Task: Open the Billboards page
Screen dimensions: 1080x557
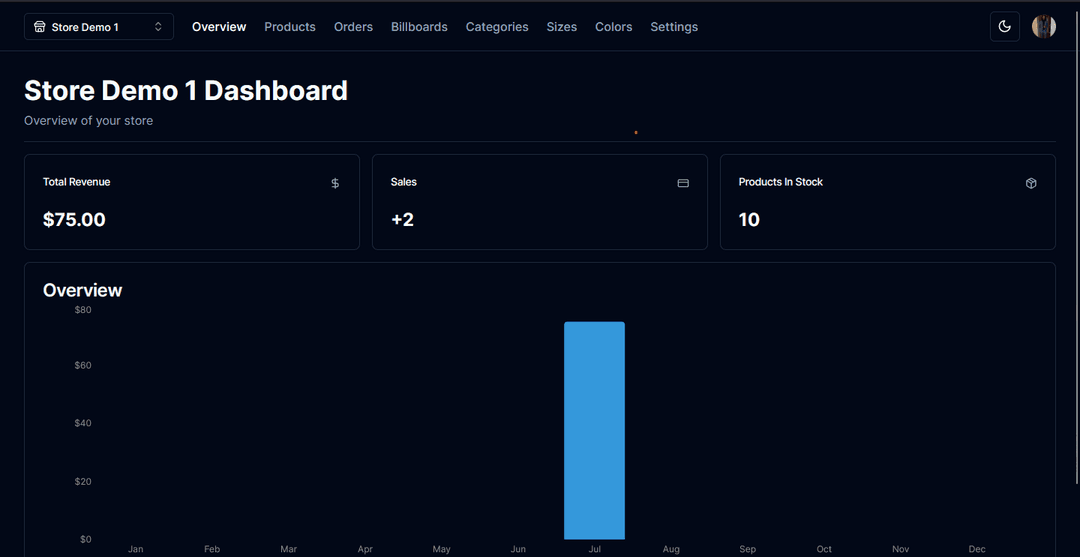Action: point(419,27)
